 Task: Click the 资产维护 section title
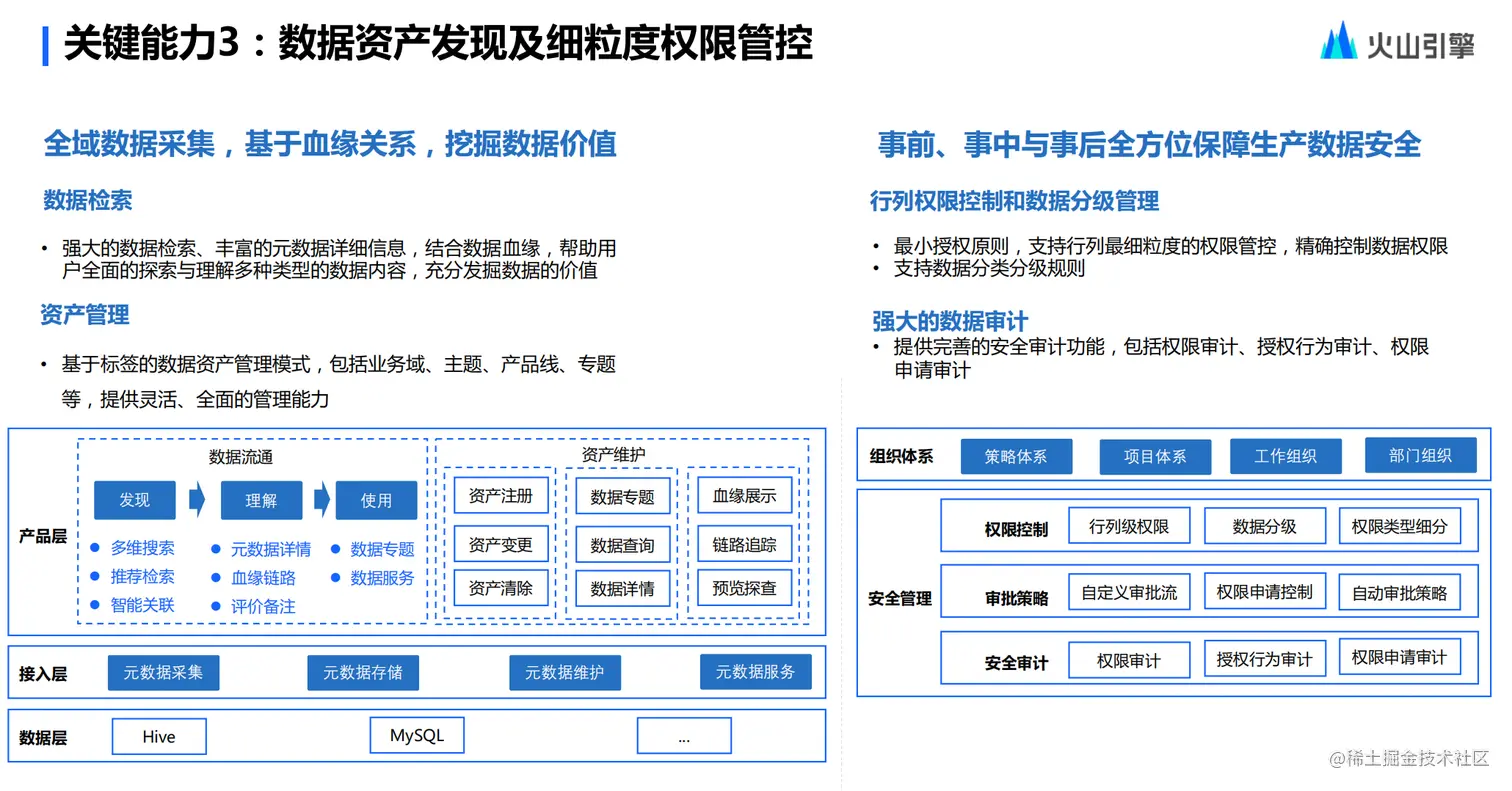tap(613, 454)
